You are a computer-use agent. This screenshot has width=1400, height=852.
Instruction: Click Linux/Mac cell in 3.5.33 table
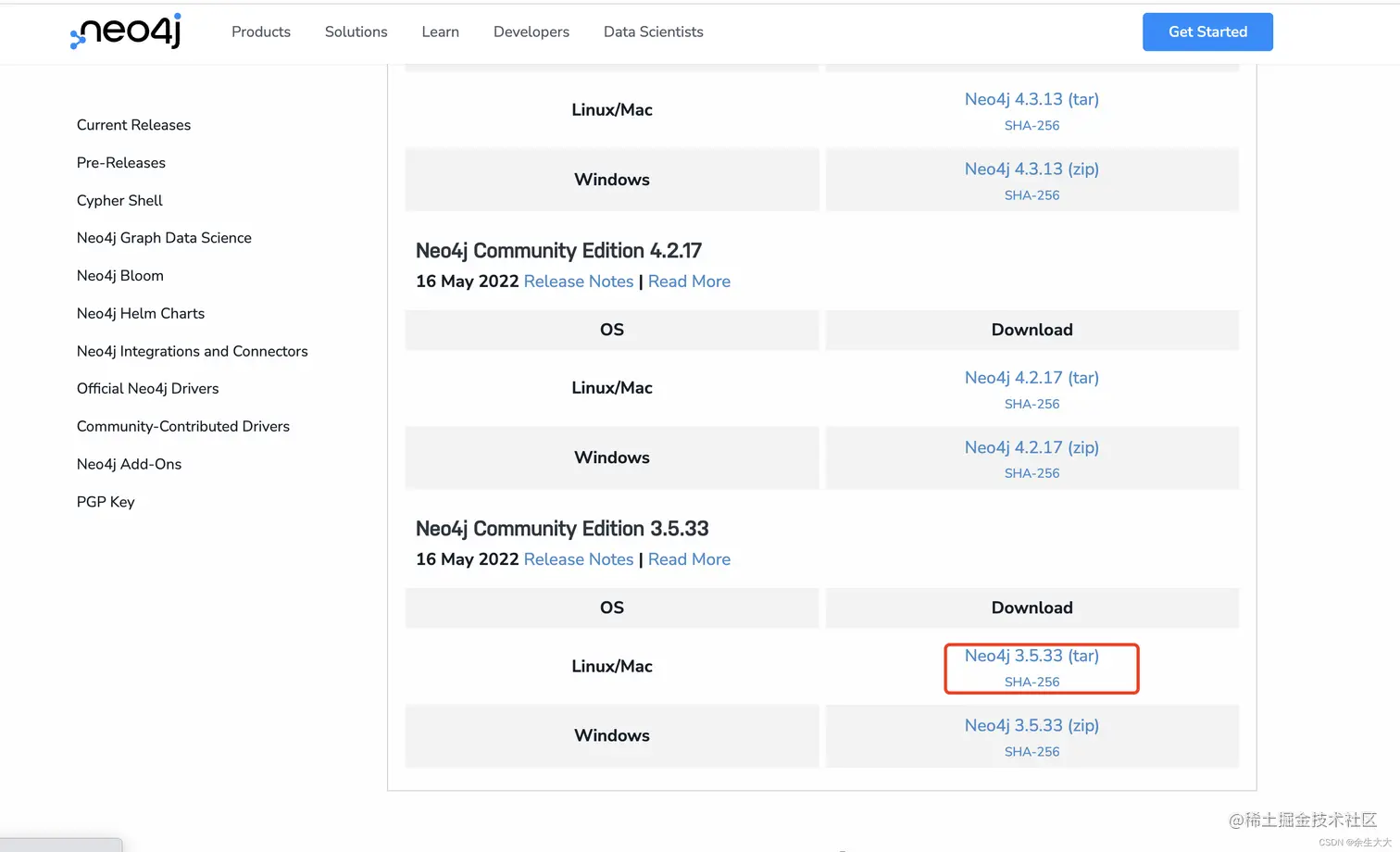click(612, 666)
